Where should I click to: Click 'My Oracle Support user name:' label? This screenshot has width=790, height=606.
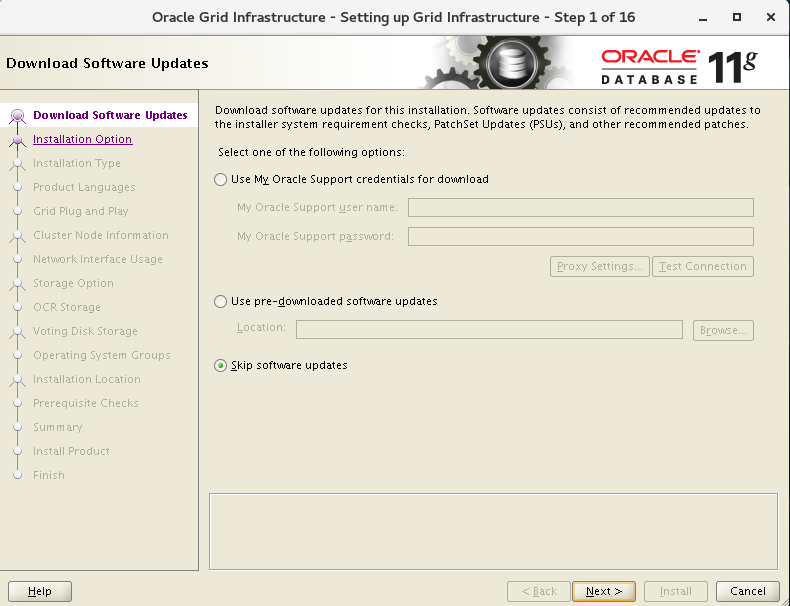click(317, 208)
